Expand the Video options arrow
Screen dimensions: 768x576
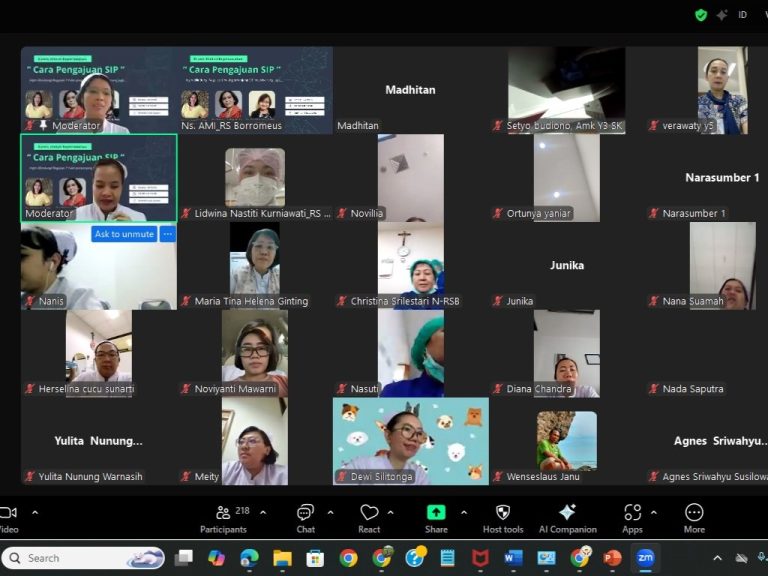click(35, 512)
